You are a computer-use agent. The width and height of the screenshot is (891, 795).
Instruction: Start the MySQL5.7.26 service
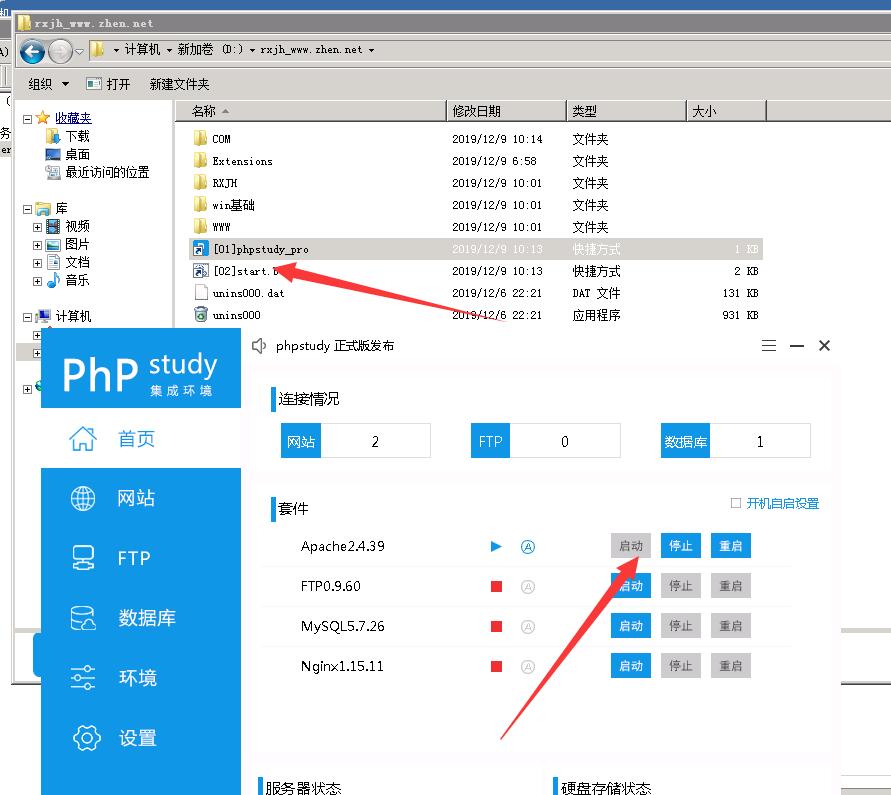tap(630, 626)
